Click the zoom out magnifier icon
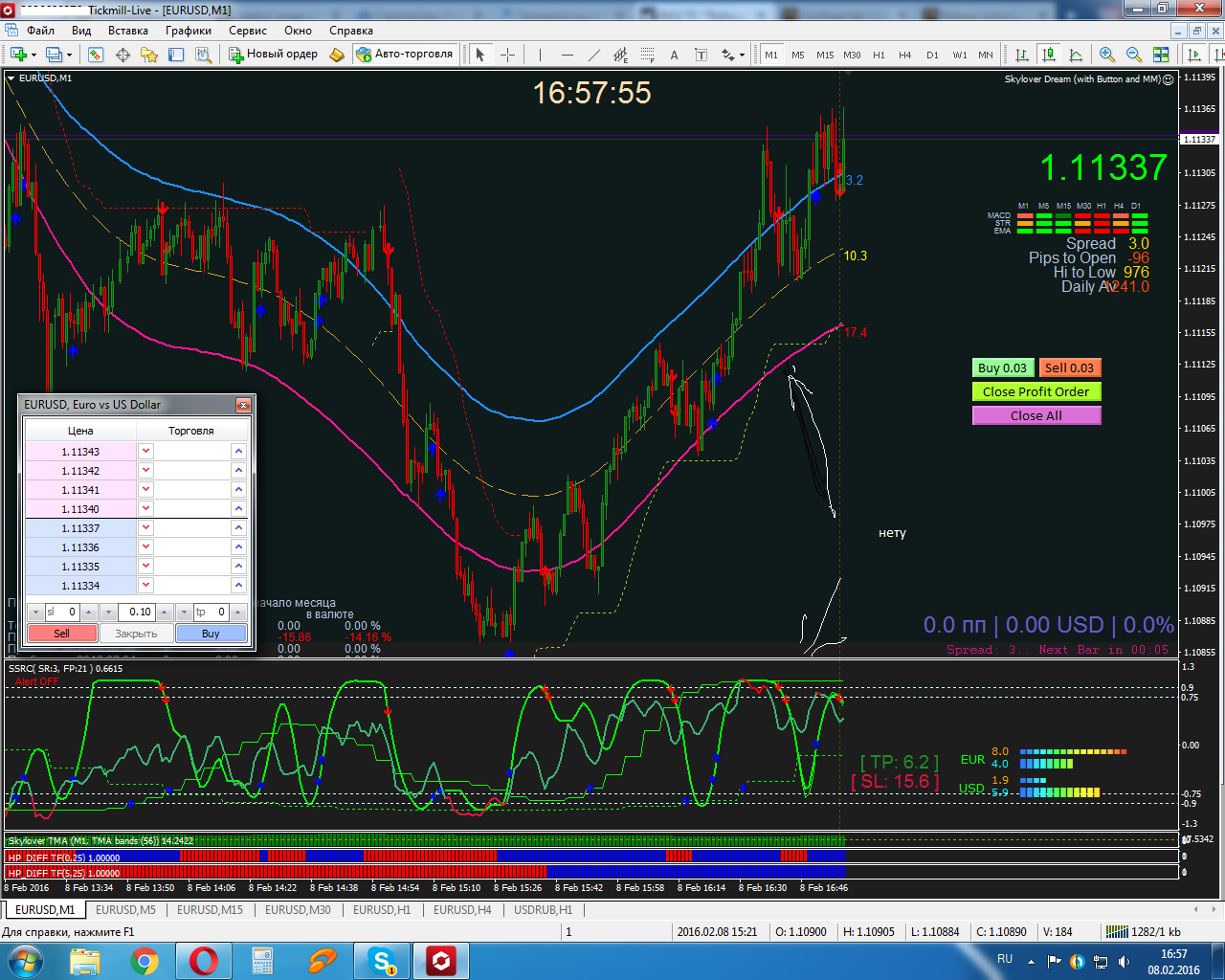Image resolution: width=1225 pixels, height=980 pixels. tap(1134, 55)
